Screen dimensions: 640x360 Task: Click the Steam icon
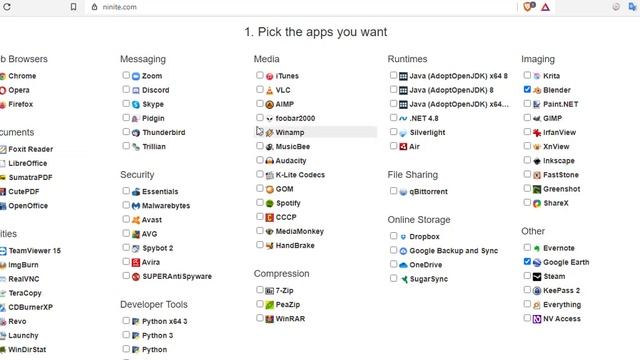pos(537,277)
